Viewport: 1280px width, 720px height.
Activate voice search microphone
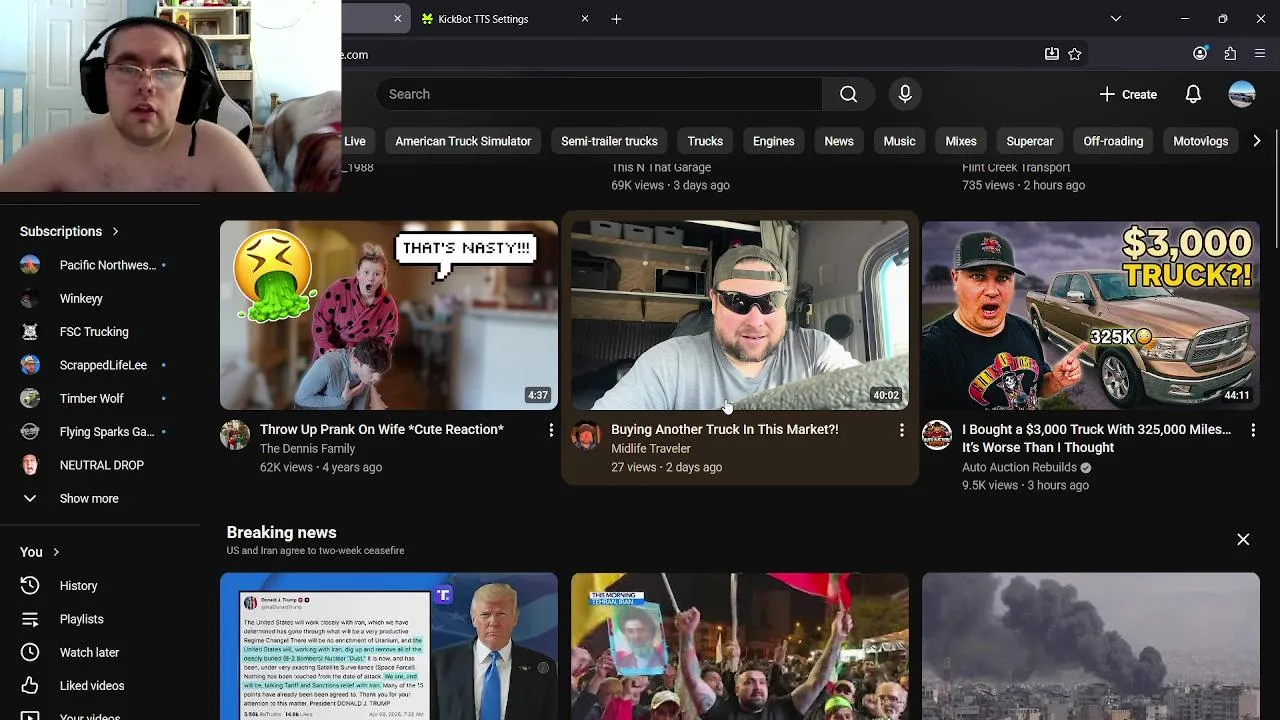coord(905,94)
